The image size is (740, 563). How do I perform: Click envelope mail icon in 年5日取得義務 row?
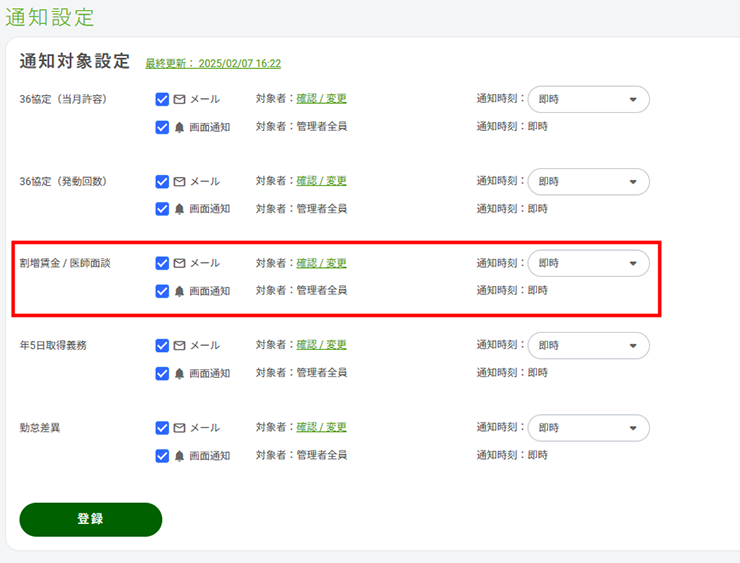(179, 345)
